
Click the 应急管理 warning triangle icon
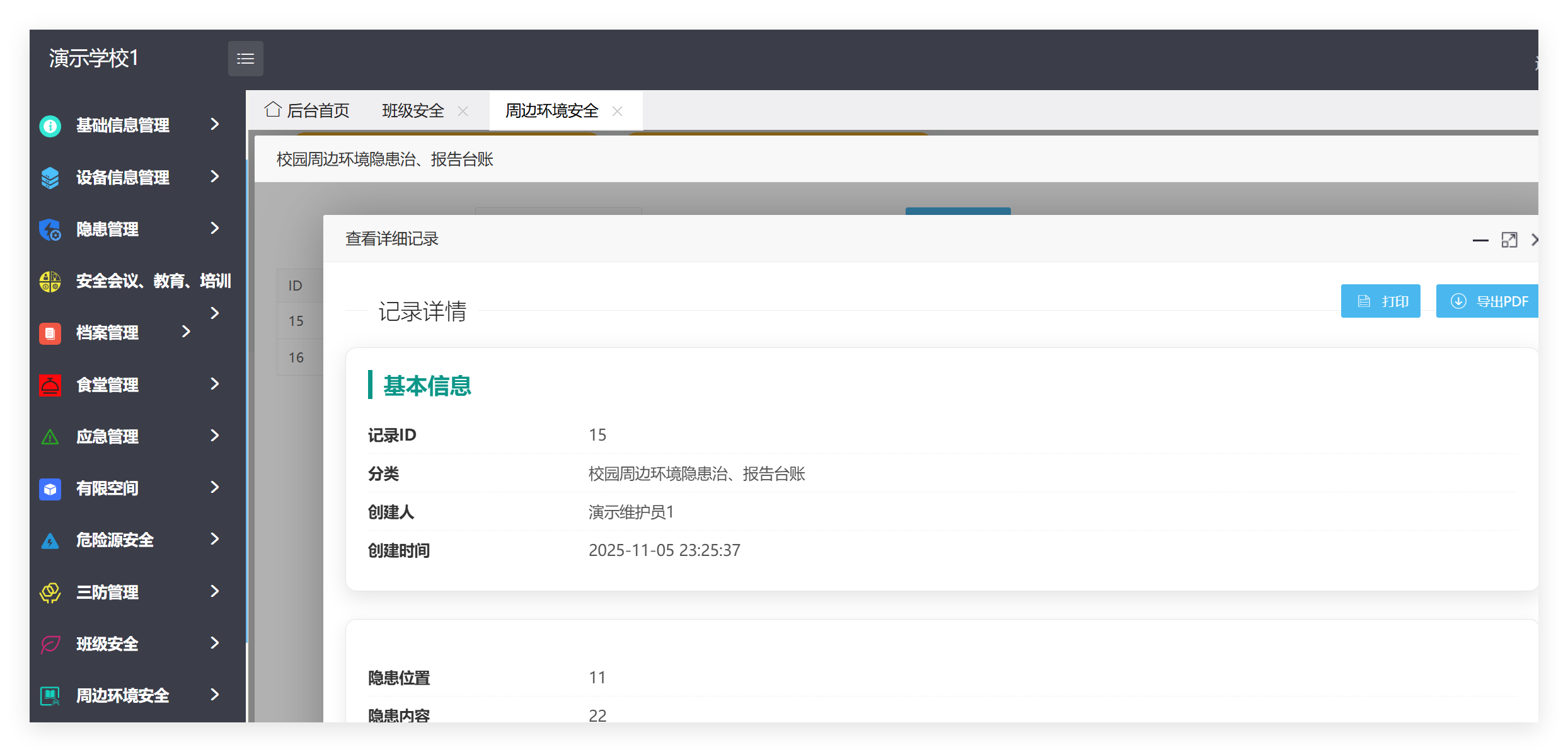pos(50,436)
